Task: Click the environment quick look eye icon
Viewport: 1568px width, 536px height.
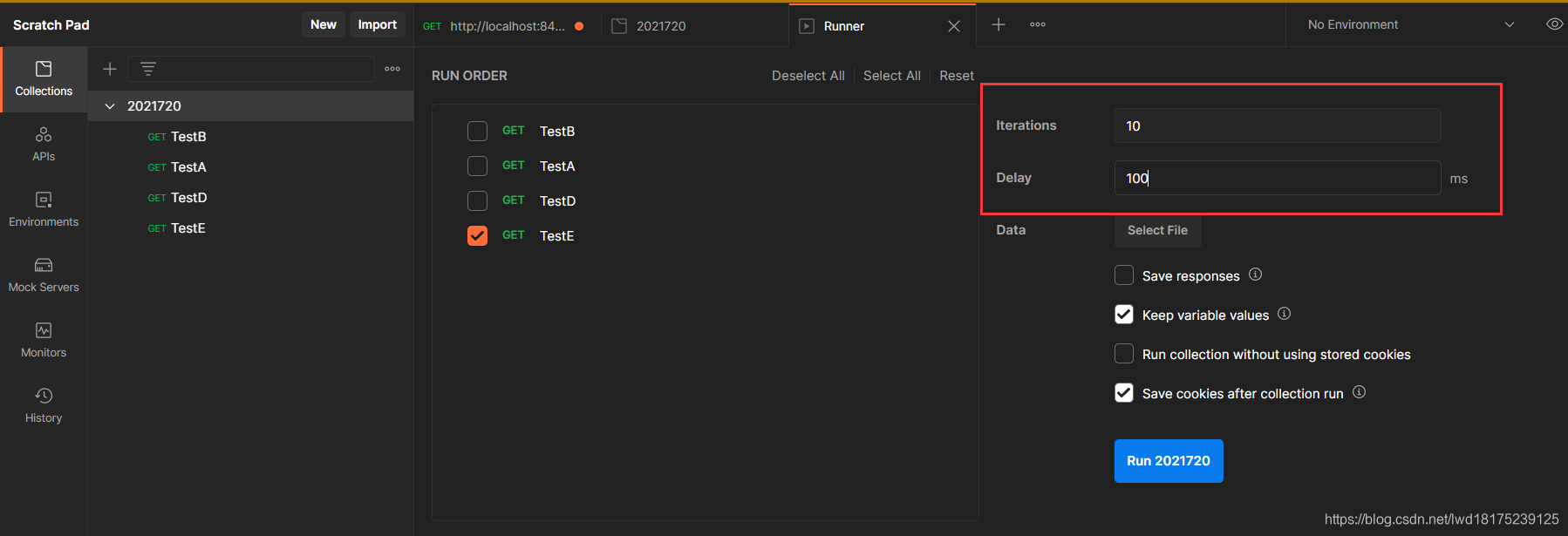Action: click(1554, 24)
